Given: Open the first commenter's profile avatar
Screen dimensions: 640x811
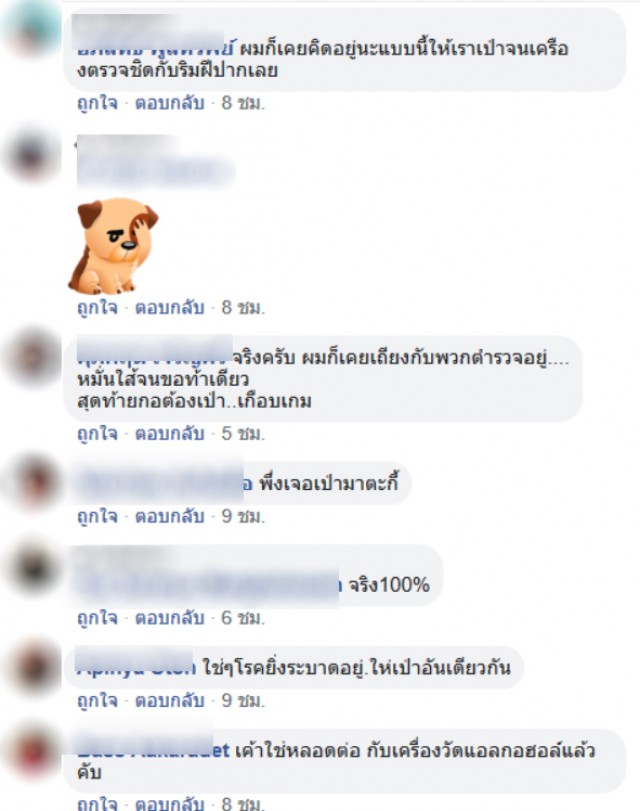Looking at the screenshot, I should pos(32,29).
